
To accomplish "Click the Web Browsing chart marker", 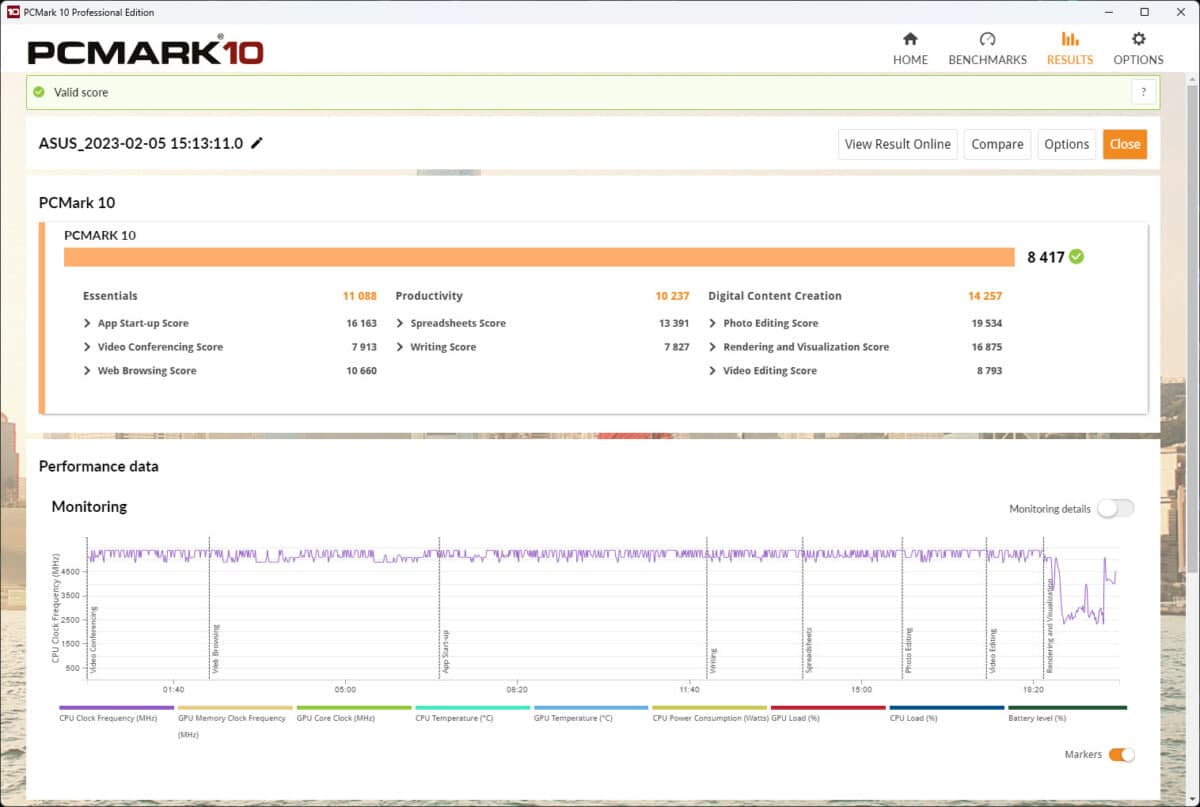I will [x=215, y=648].
